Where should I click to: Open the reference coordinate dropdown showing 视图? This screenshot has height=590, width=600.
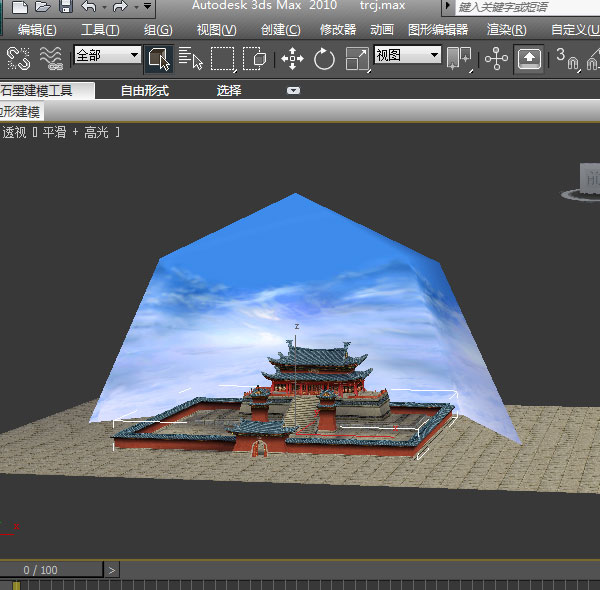407,55
